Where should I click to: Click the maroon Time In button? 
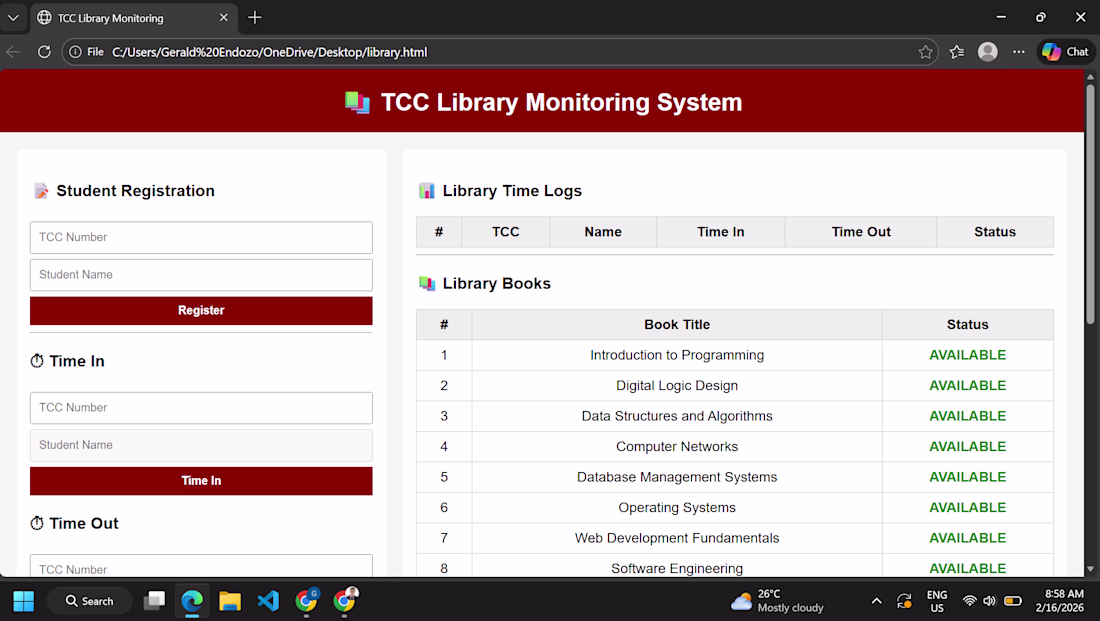click(201, 481)
